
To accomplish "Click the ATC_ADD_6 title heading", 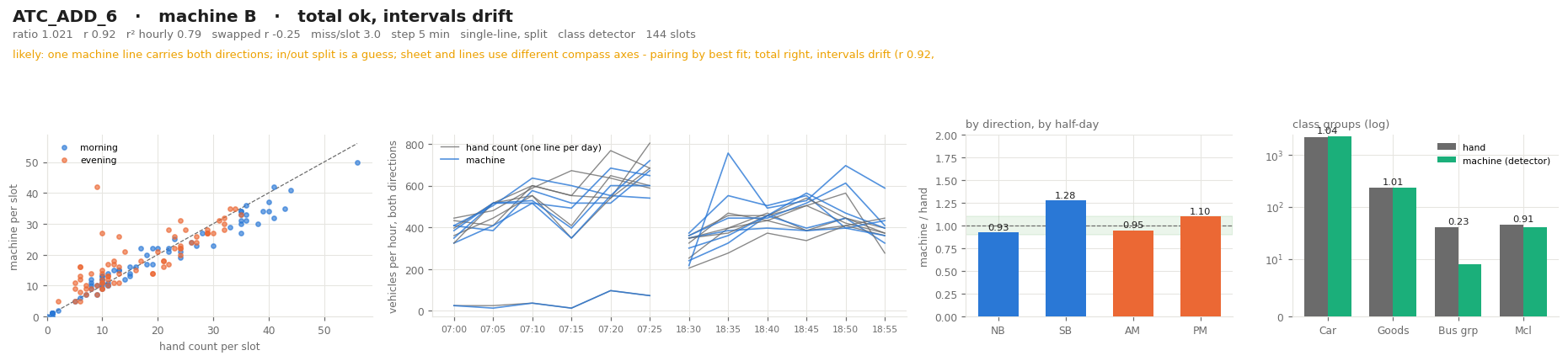I will [x=65, y=17].
